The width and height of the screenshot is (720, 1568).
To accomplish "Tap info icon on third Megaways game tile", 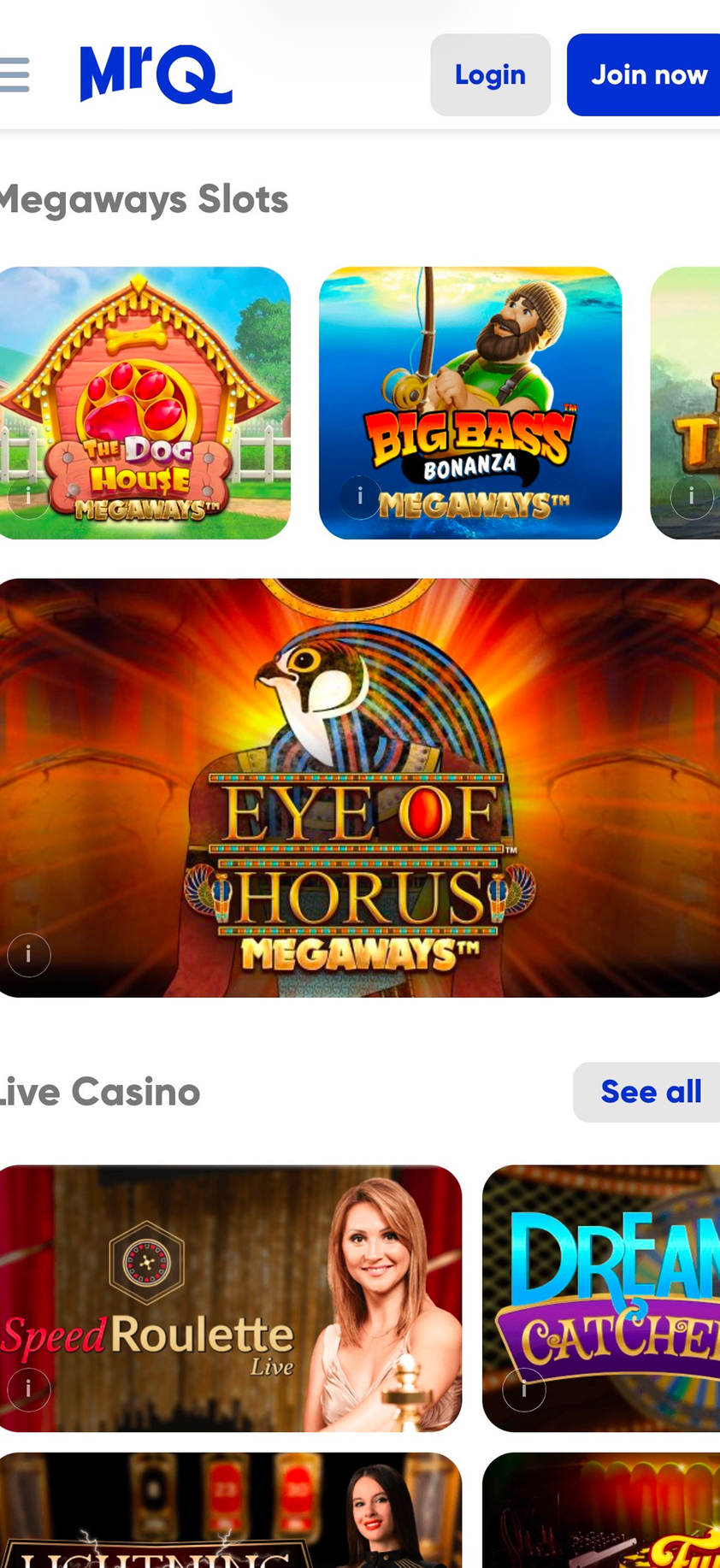I will (691, 497).
